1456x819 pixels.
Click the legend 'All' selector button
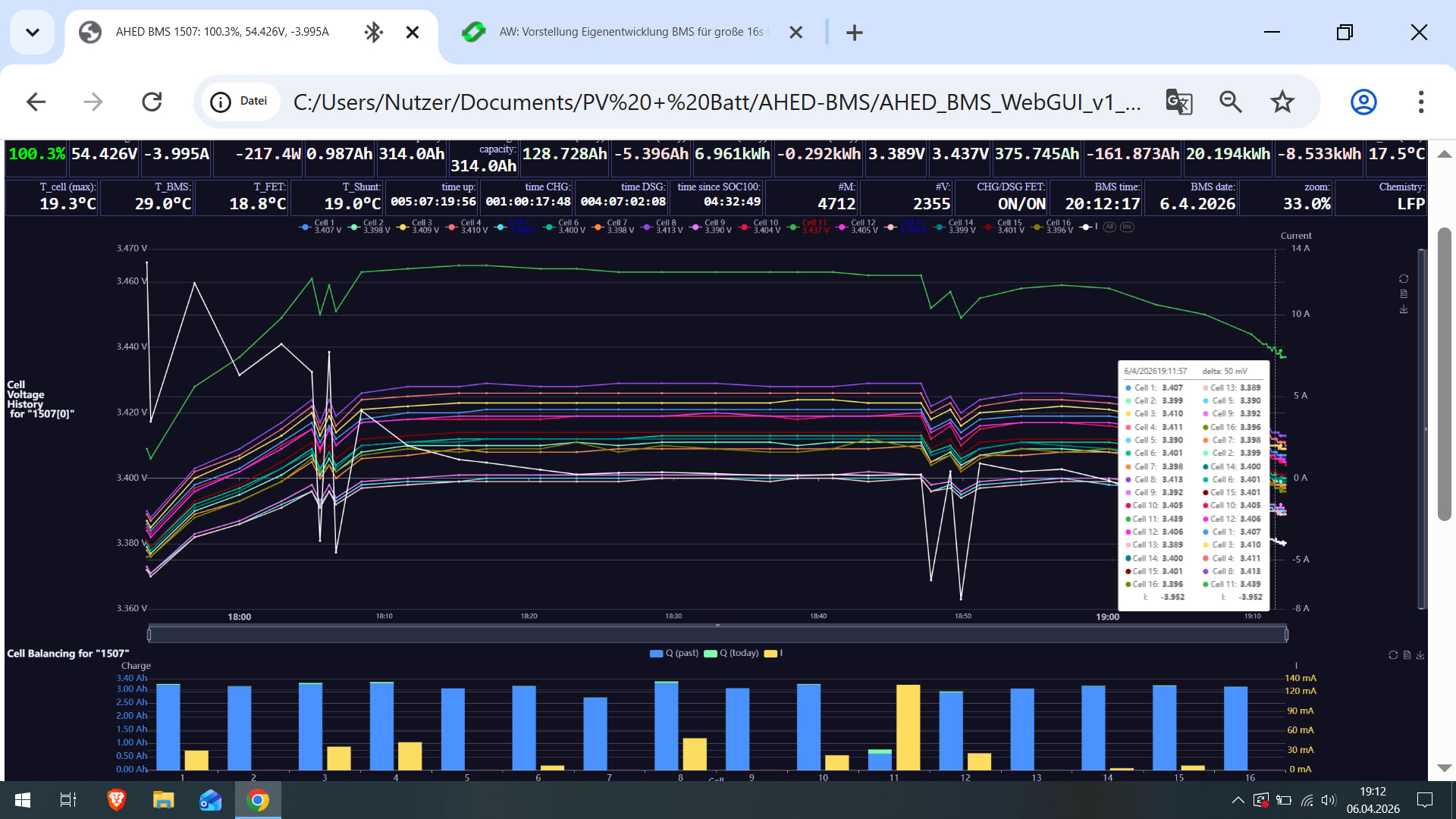pos(1109,227)
